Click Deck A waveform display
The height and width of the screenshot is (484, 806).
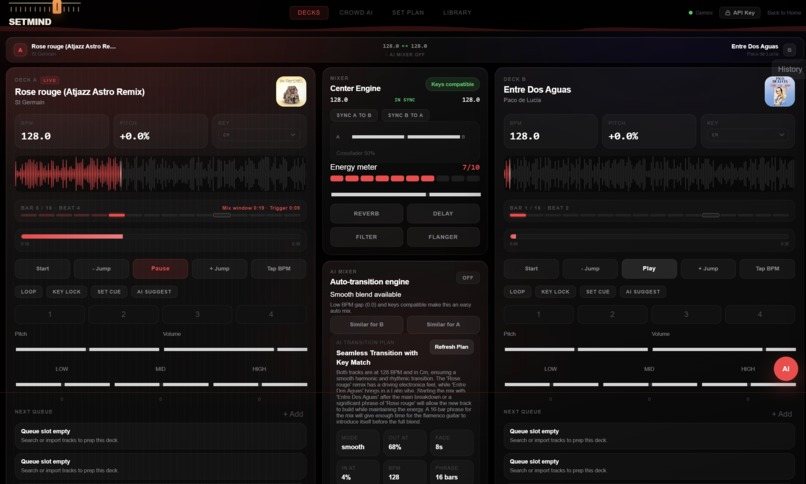coord(160,174)
